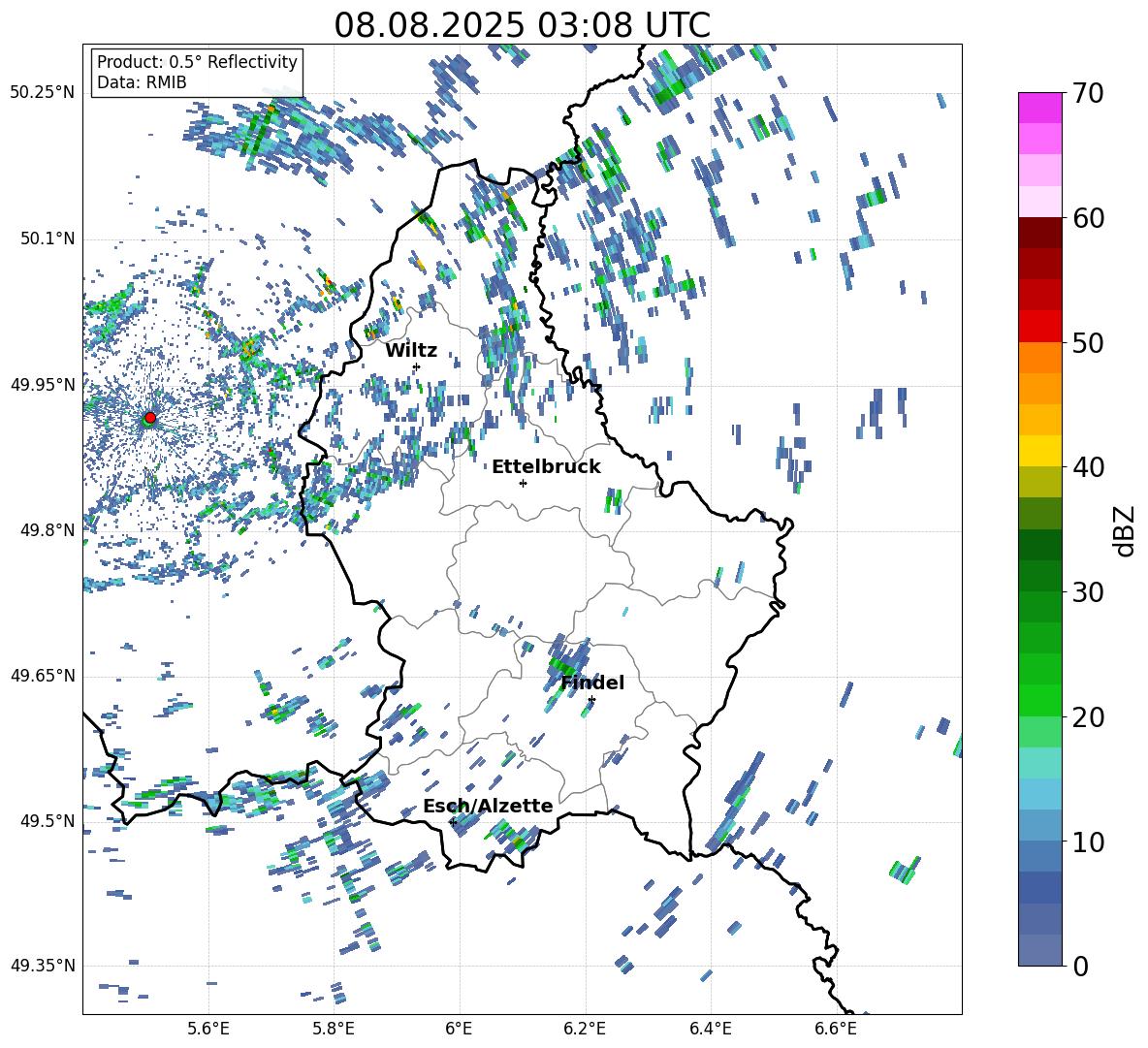
Task: Pick the yellow 40 dBZ swatch
Action: pyautogui.click(x=1039, y=451)
